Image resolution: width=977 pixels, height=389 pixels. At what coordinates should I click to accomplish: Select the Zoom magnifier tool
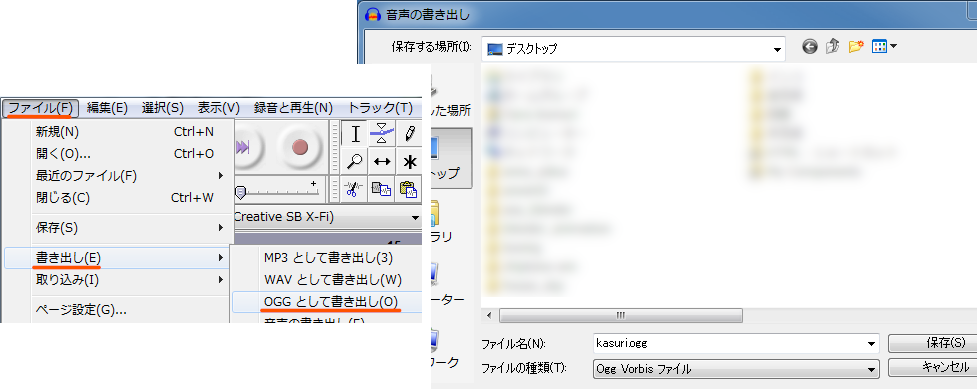355,161
